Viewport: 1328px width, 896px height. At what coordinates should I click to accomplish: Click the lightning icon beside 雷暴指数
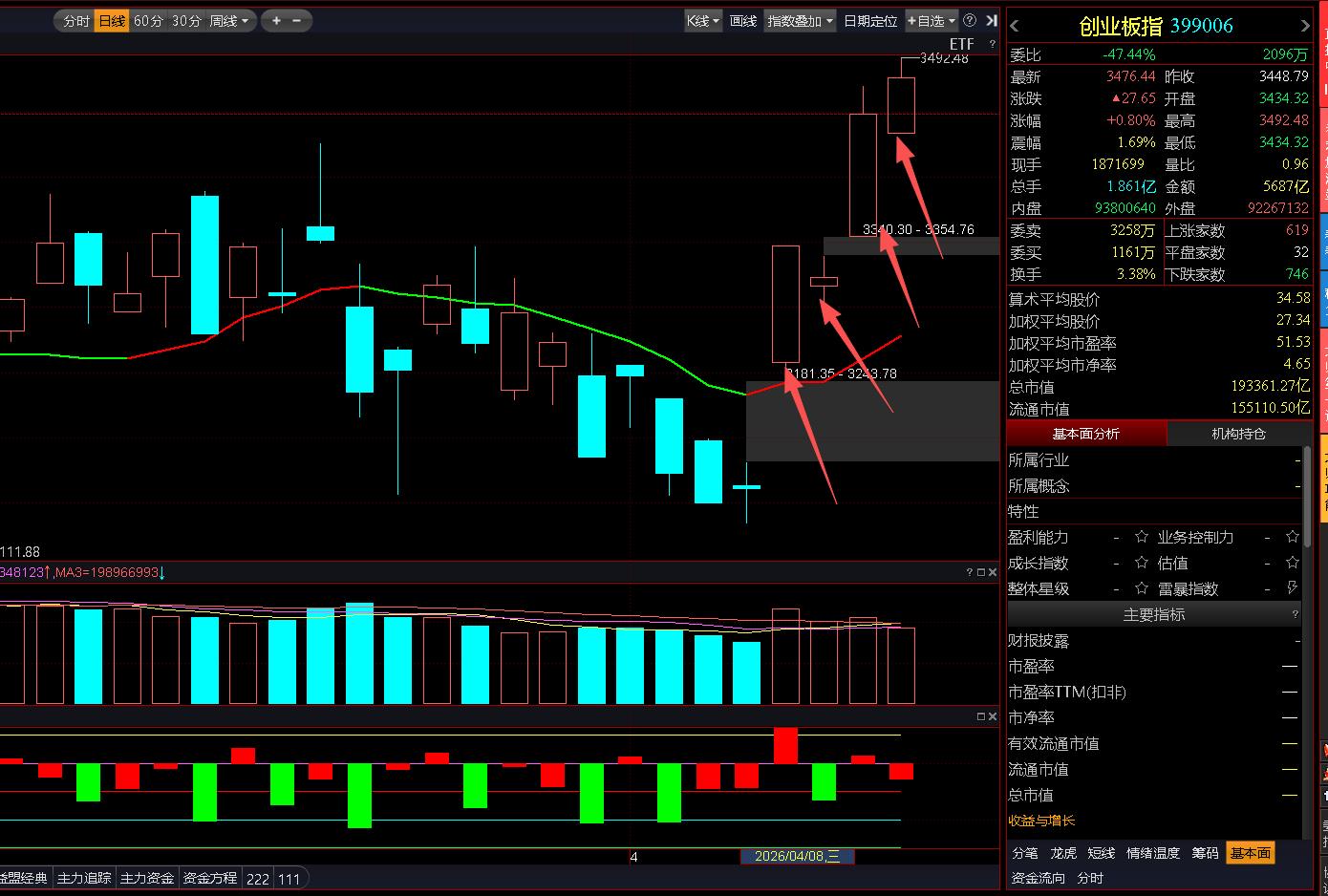[x=1293, y=588]
